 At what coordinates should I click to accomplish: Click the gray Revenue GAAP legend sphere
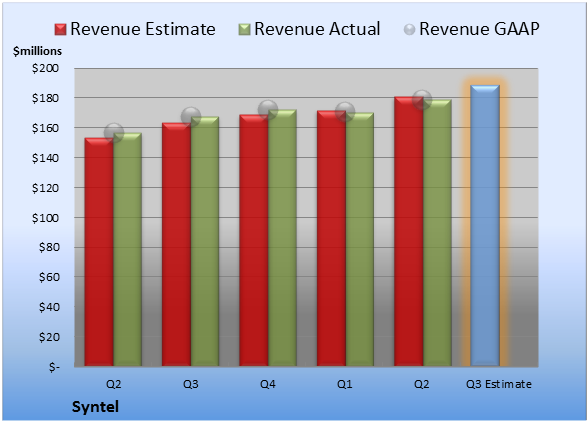409,30
